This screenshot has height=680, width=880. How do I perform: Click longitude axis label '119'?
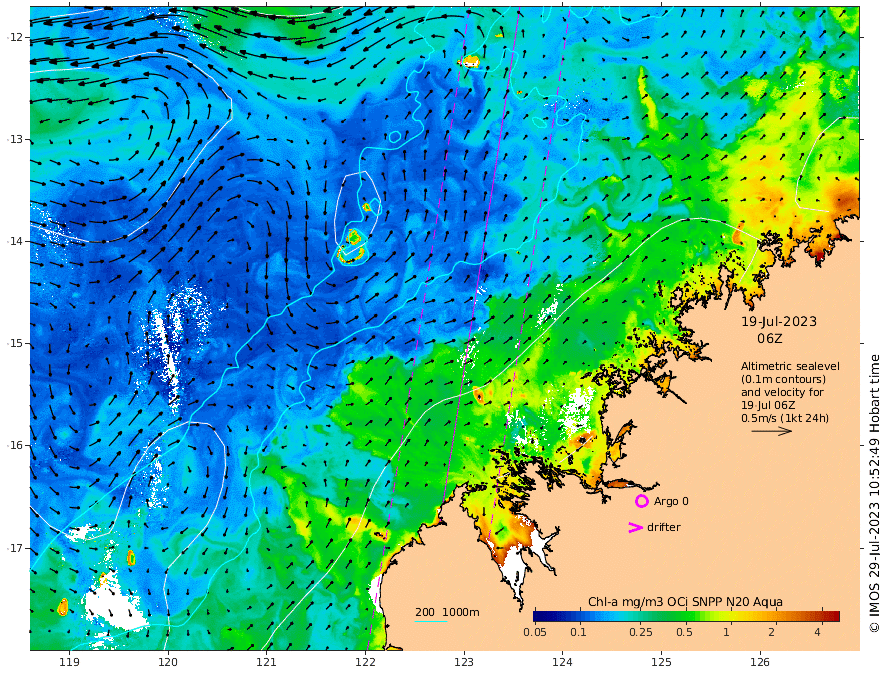pyautogui.click(x=69, y=663)
